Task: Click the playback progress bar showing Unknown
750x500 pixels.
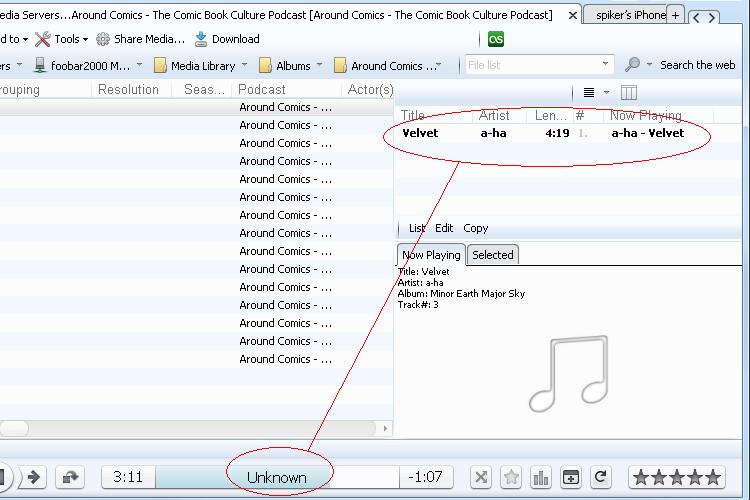Action: pyautogui.click(x=277, y=477)
